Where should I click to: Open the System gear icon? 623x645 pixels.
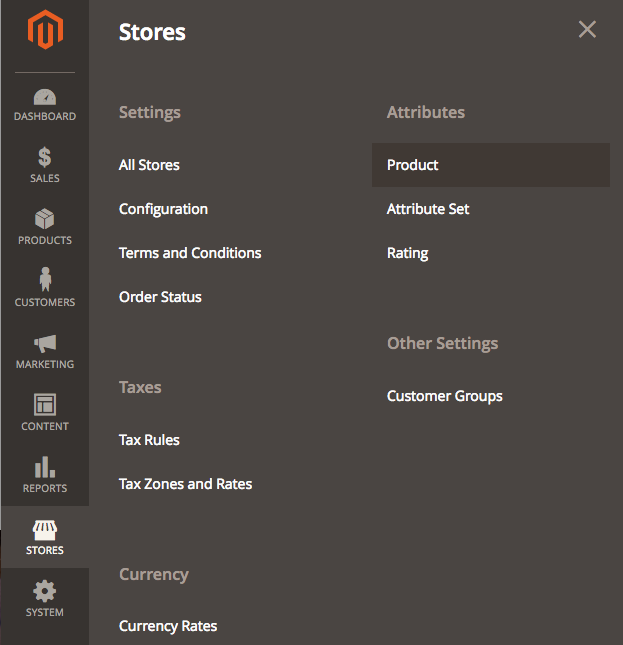pyautogui.click(x=45, y=591)
